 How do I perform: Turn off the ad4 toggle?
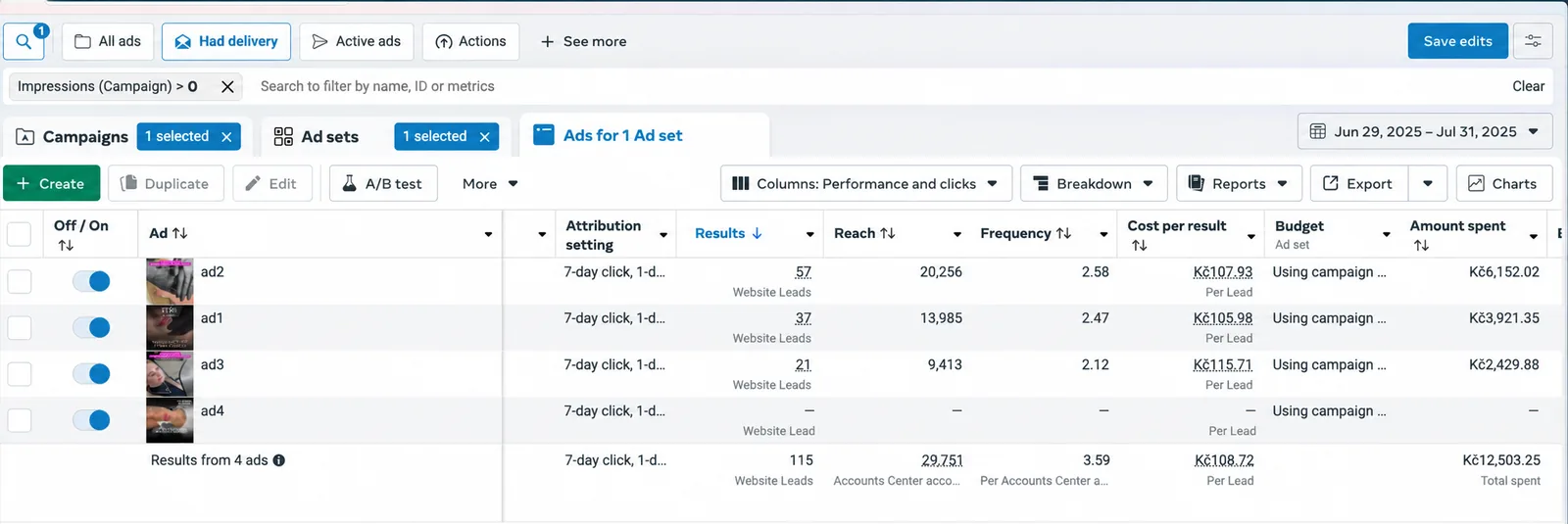pos(91,420)
